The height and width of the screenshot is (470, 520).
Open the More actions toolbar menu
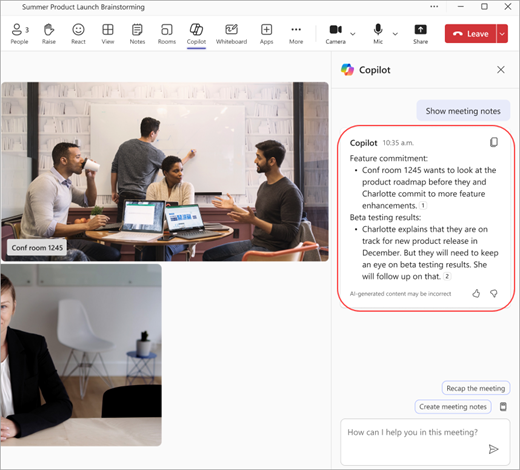click(296, 34)
